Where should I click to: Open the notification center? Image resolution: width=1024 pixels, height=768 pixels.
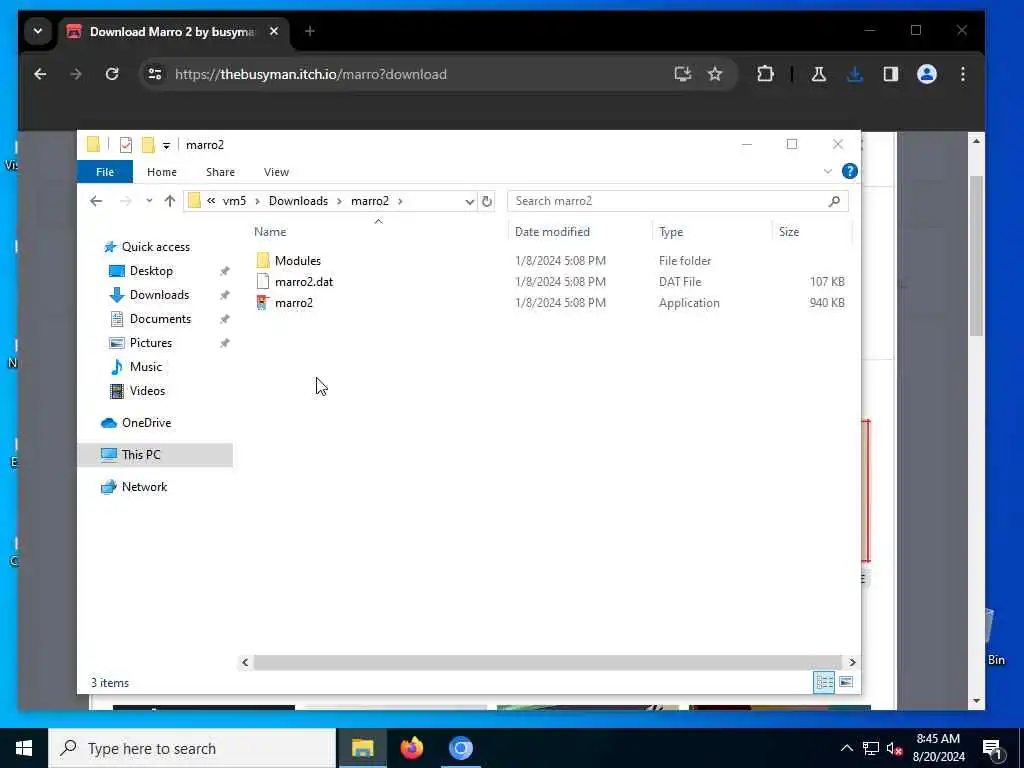click(x=992, y=748)
